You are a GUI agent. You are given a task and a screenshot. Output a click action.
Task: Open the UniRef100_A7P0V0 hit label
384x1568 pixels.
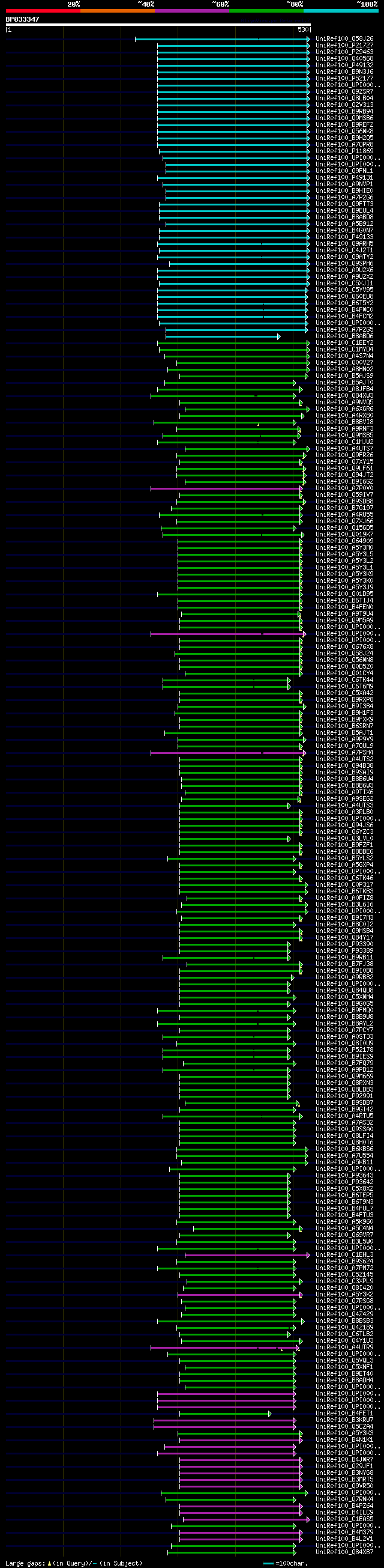point(344,489)
